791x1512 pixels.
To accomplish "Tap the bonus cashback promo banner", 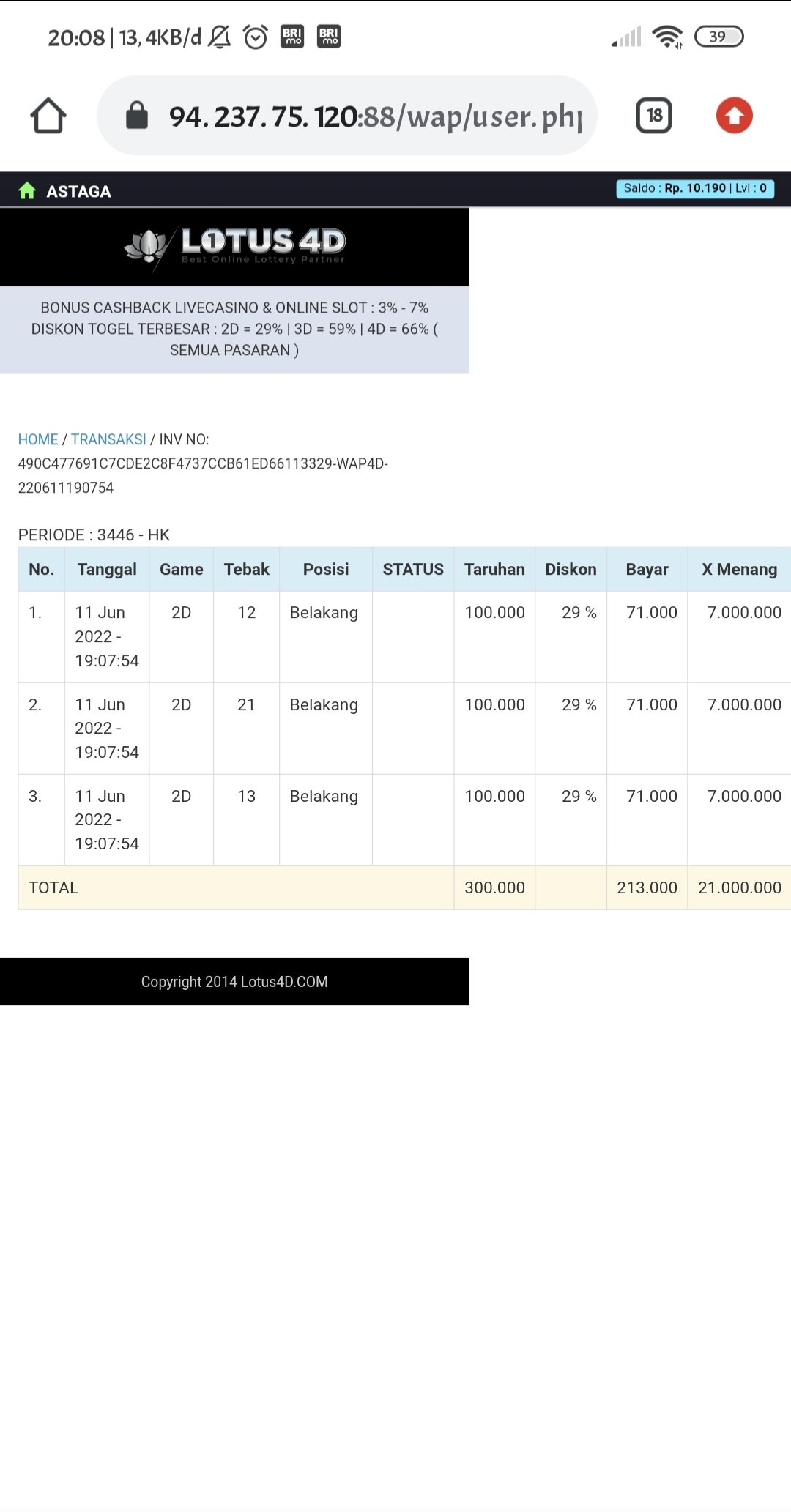I will pos(234,329).
